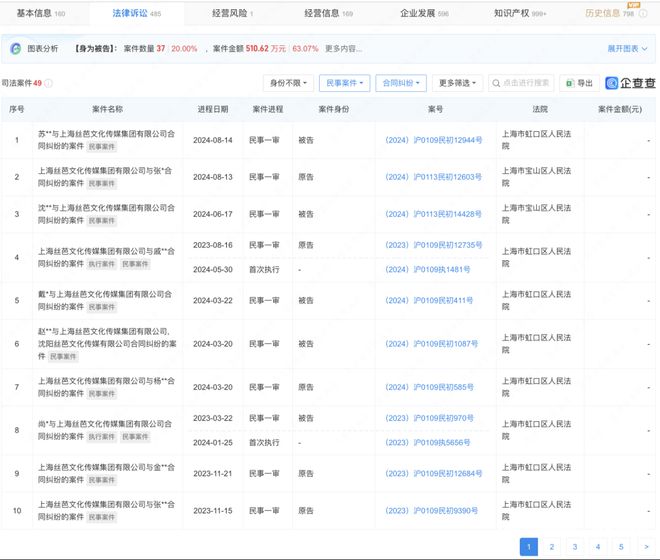Open the 经营信息 tab
Viewport: 660px width, 560px height.
point(328,13)
